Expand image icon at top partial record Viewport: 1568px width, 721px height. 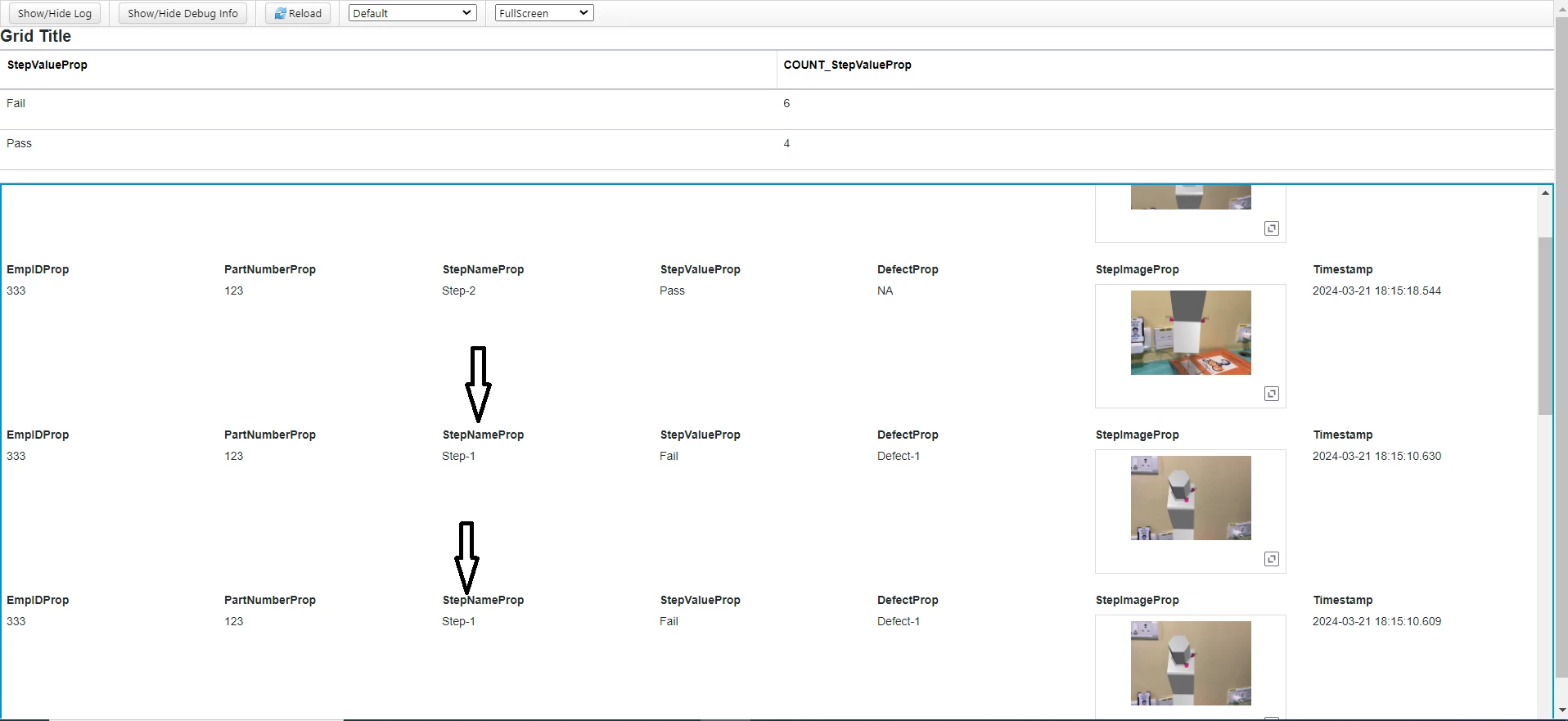click(x=1272, y=228)
